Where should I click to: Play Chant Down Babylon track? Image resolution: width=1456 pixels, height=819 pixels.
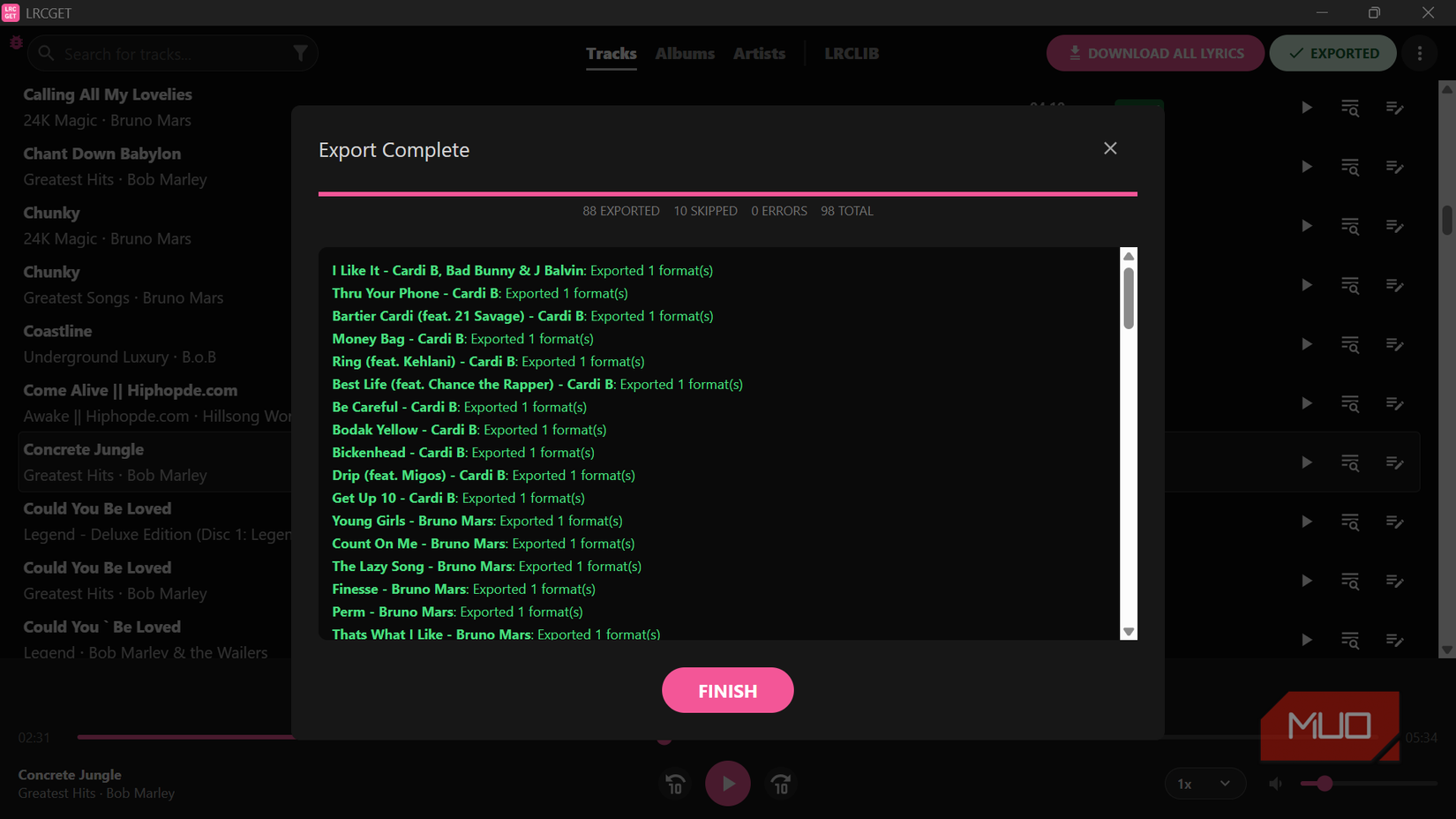pos(1306,167)
